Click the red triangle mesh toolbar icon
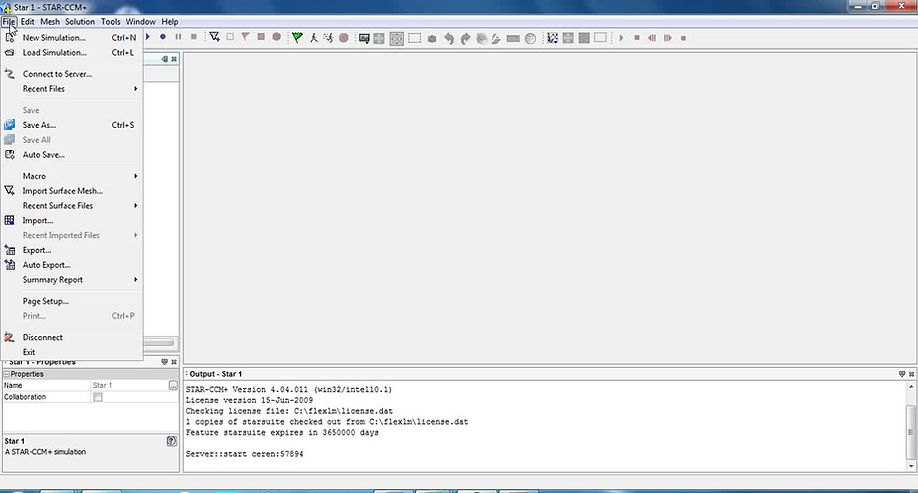This screenshot has height=493, width=918. click(245, 37)
